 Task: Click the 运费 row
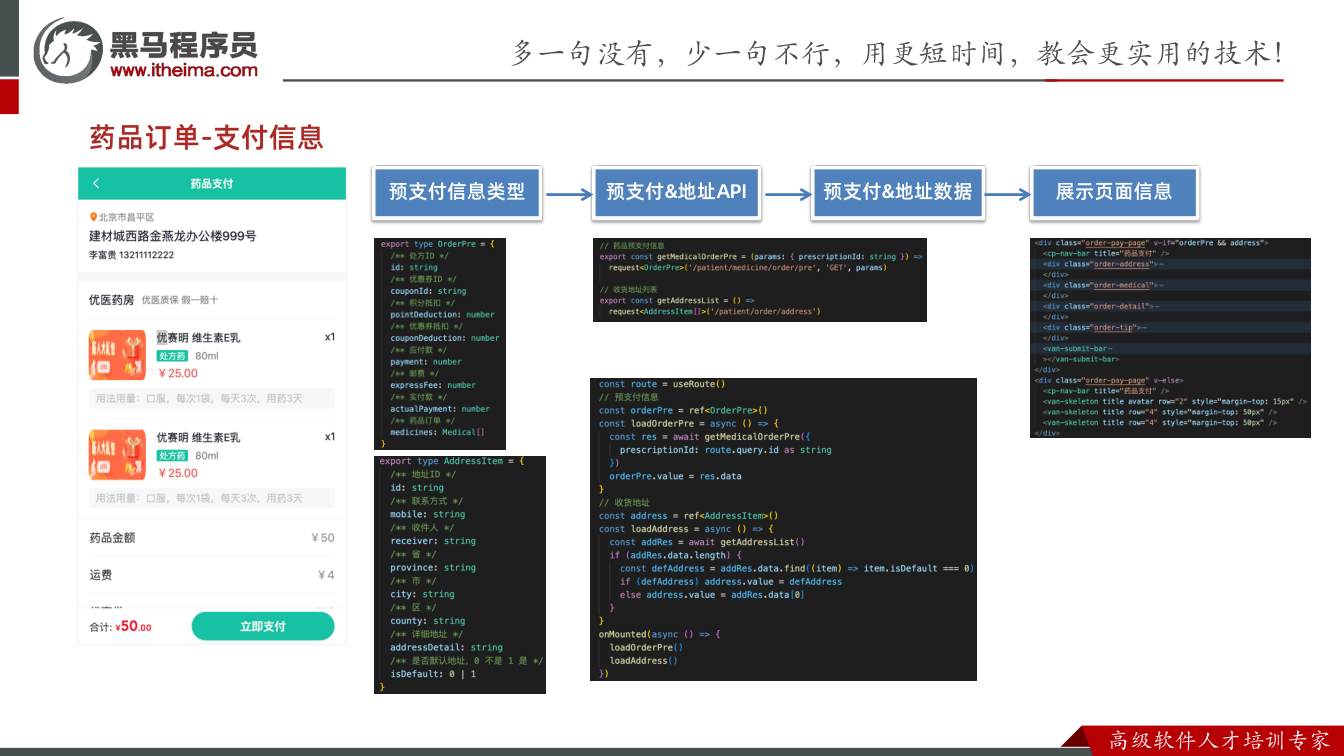tap(212, 575)
